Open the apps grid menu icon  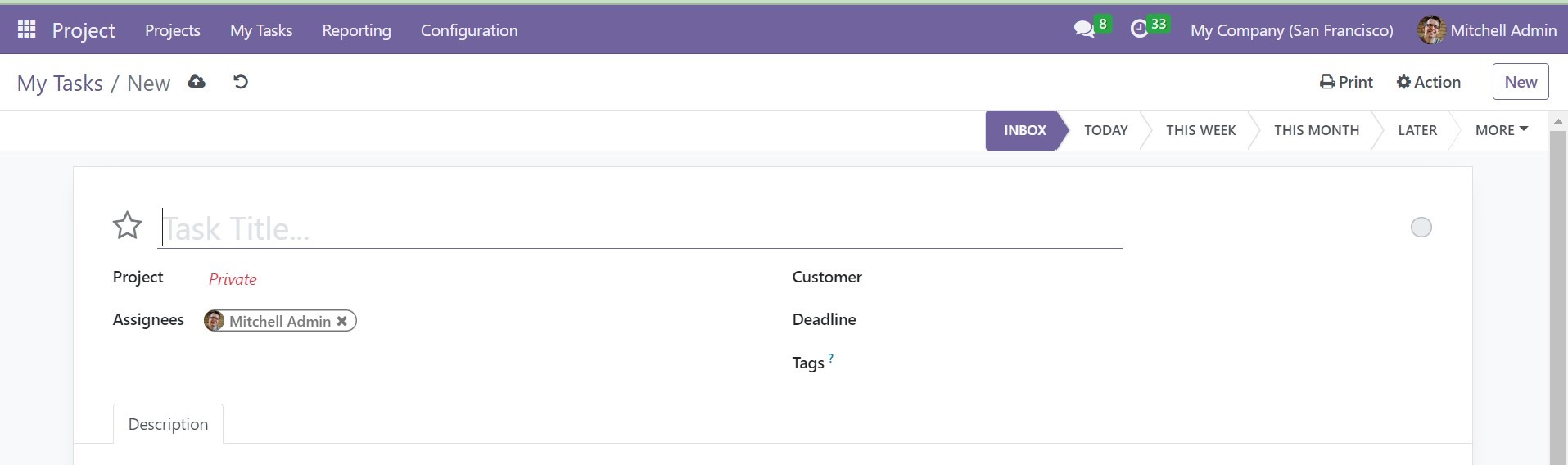pos(26,29)
